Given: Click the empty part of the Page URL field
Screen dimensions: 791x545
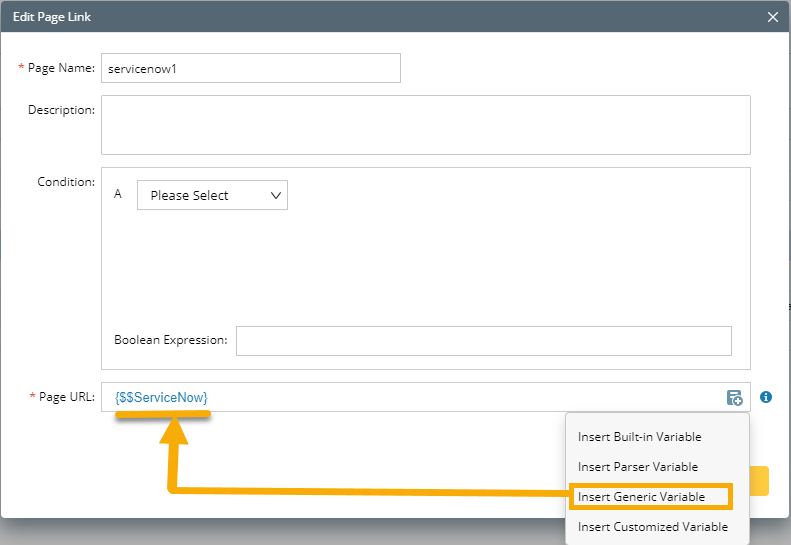Looking at the screenshot, I should (x=460, y=398).
